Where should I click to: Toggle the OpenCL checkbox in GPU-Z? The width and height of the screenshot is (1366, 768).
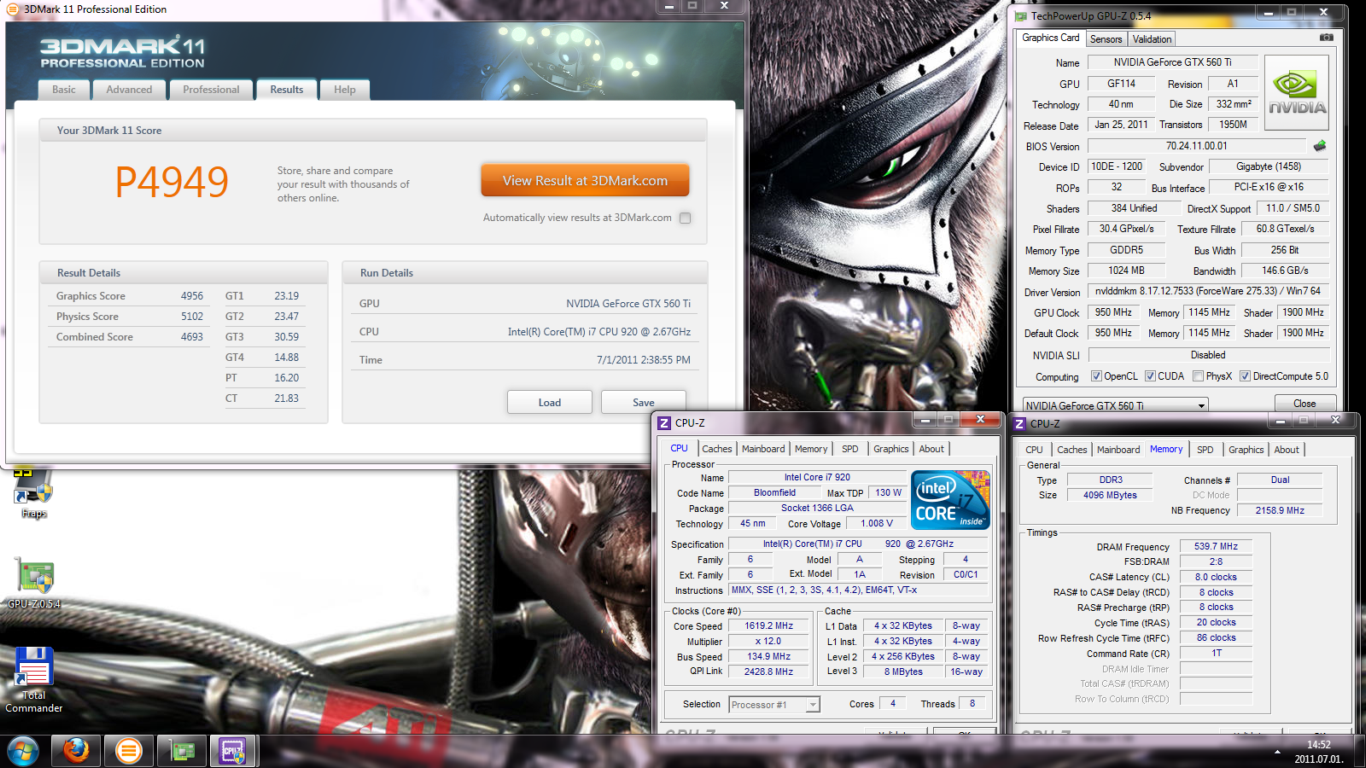pos(1095,377)
